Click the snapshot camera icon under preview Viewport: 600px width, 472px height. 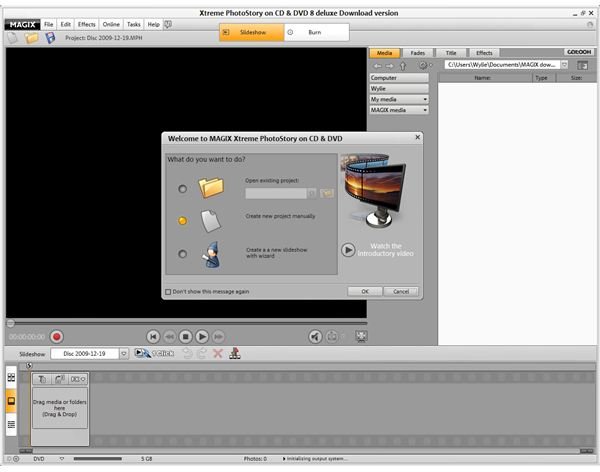(332, 336)
